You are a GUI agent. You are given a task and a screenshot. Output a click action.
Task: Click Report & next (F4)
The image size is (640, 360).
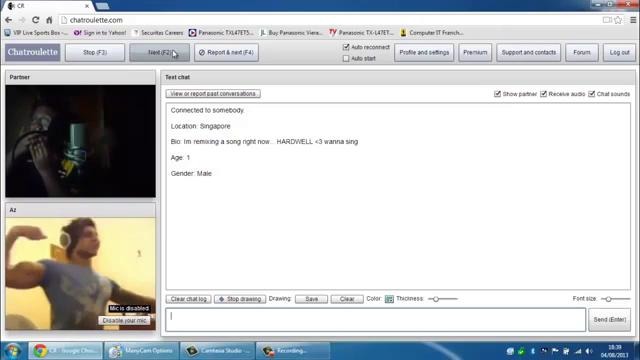point(227,53)
